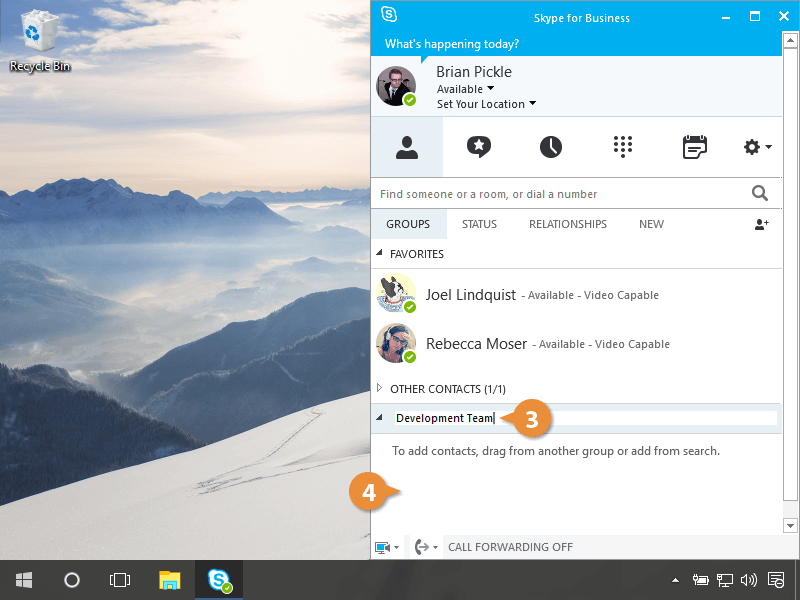Open the Contacts tab icon
The image size is (800, 600).
point(407,147)
